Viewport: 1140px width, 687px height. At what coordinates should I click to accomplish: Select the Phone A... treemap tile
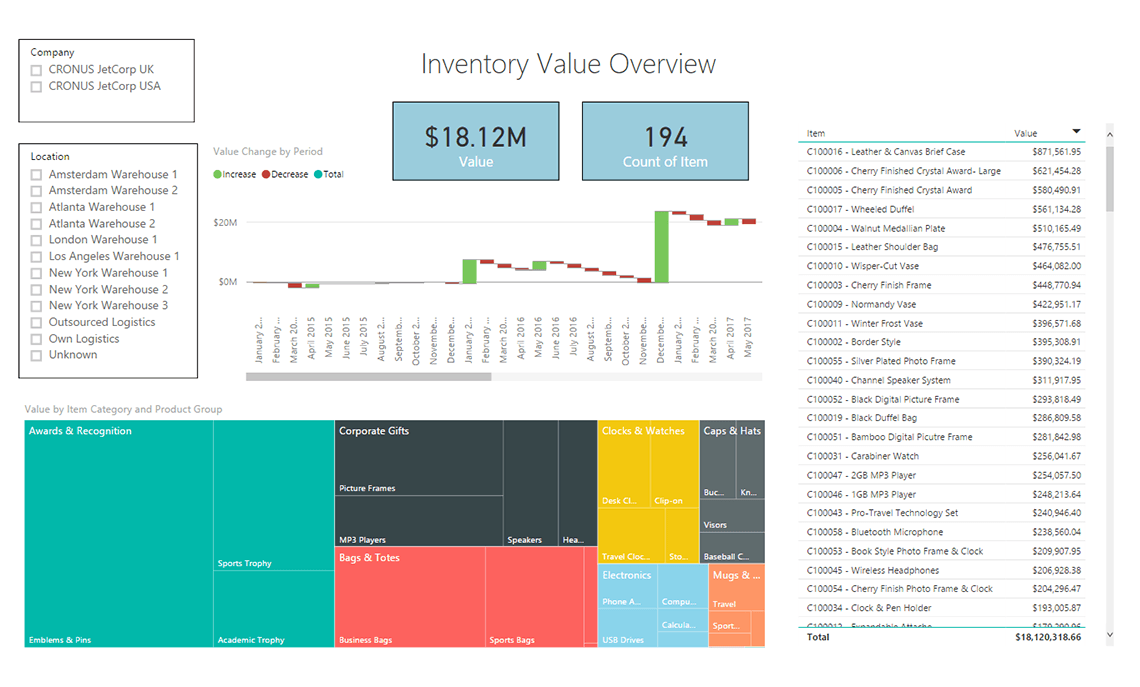coord(627,587)
